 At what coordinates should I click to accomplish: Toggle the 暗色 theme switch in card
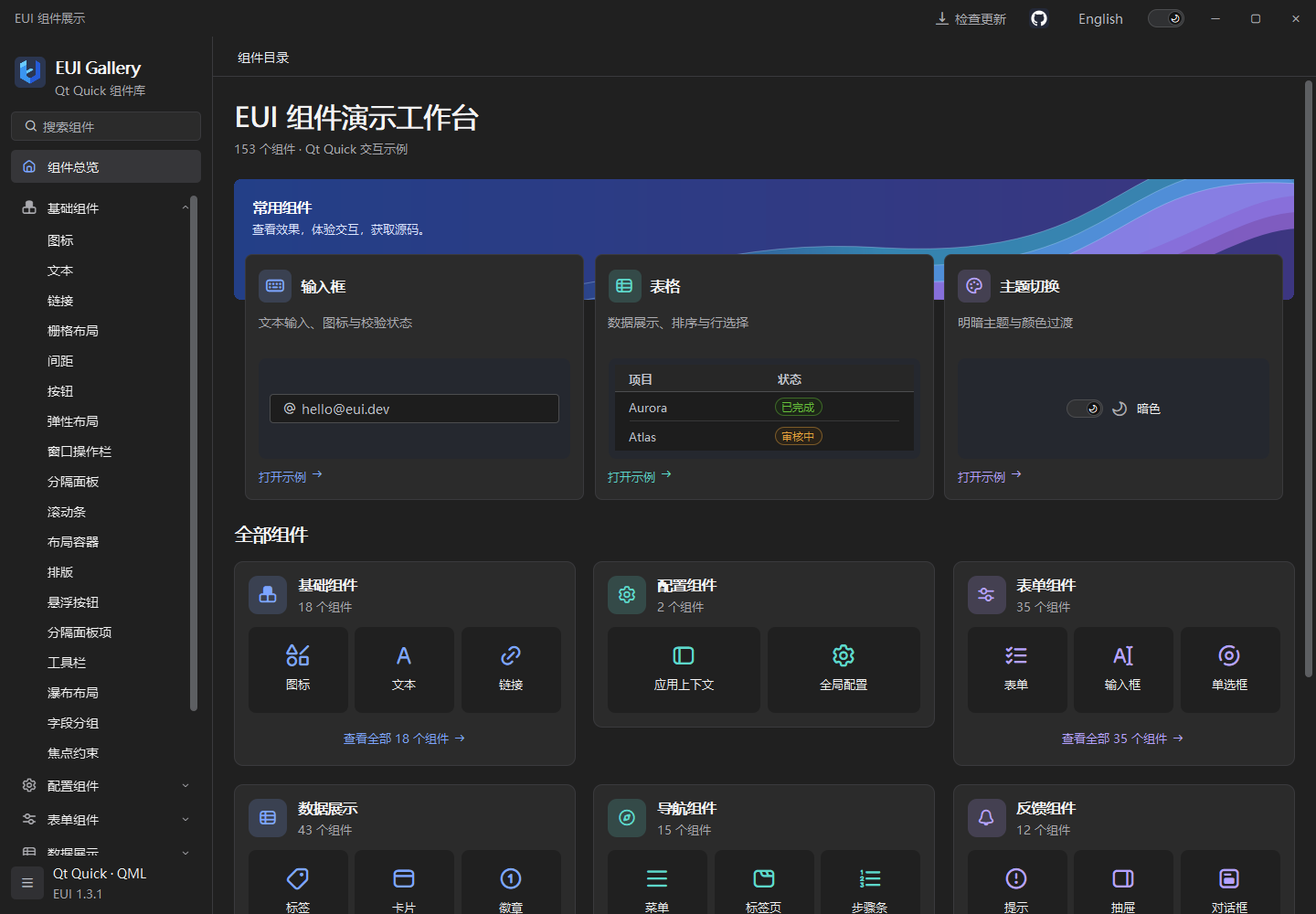[1085, 409]
